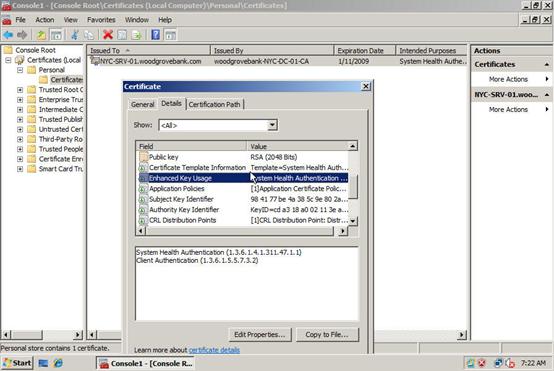
Task: Expand the Intermediate Certification folder
Action: pyautogui.click(x=20, y=110)
